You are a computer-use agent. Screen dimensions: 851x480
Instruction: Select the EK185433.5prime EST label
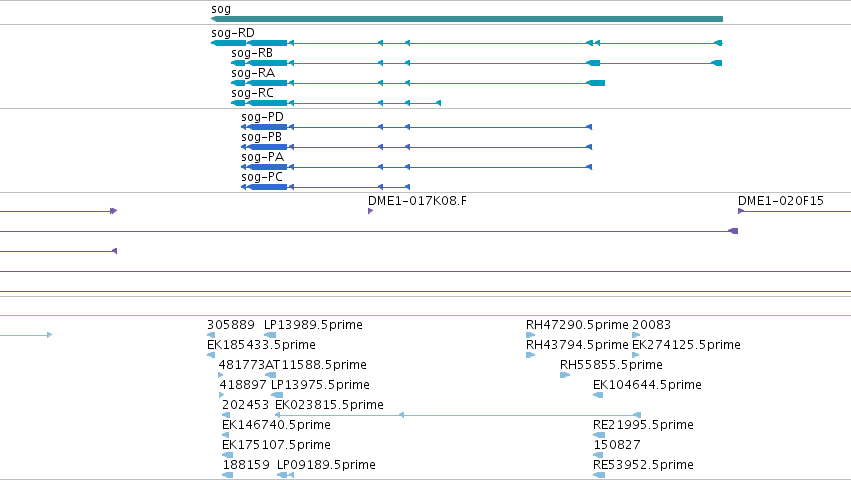[x=261, y=345]
